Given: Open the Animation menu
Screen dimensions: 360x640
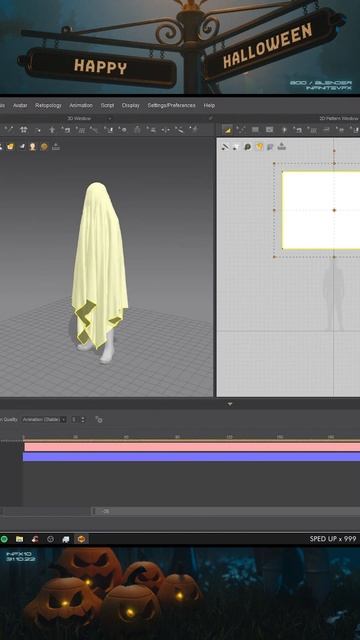Looking at the screenshot, I should (81, 105).
